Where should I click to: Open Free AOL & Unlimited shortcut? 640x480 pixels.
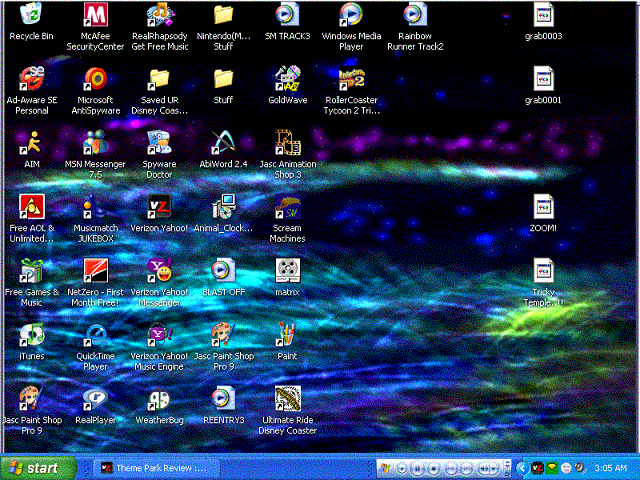coord(31,219)
